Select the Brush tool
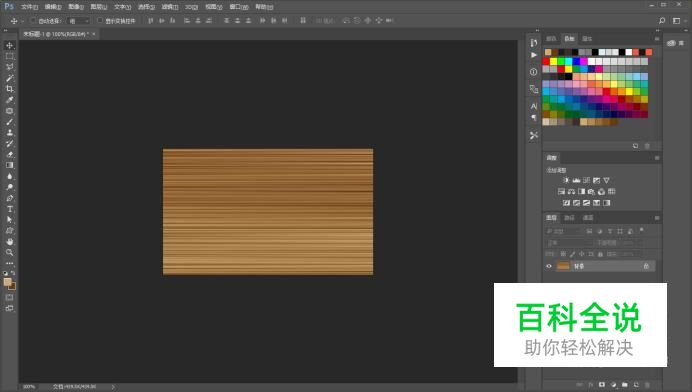Image resolution: width=692 pixels, height=392 pixels. (9, 121)
